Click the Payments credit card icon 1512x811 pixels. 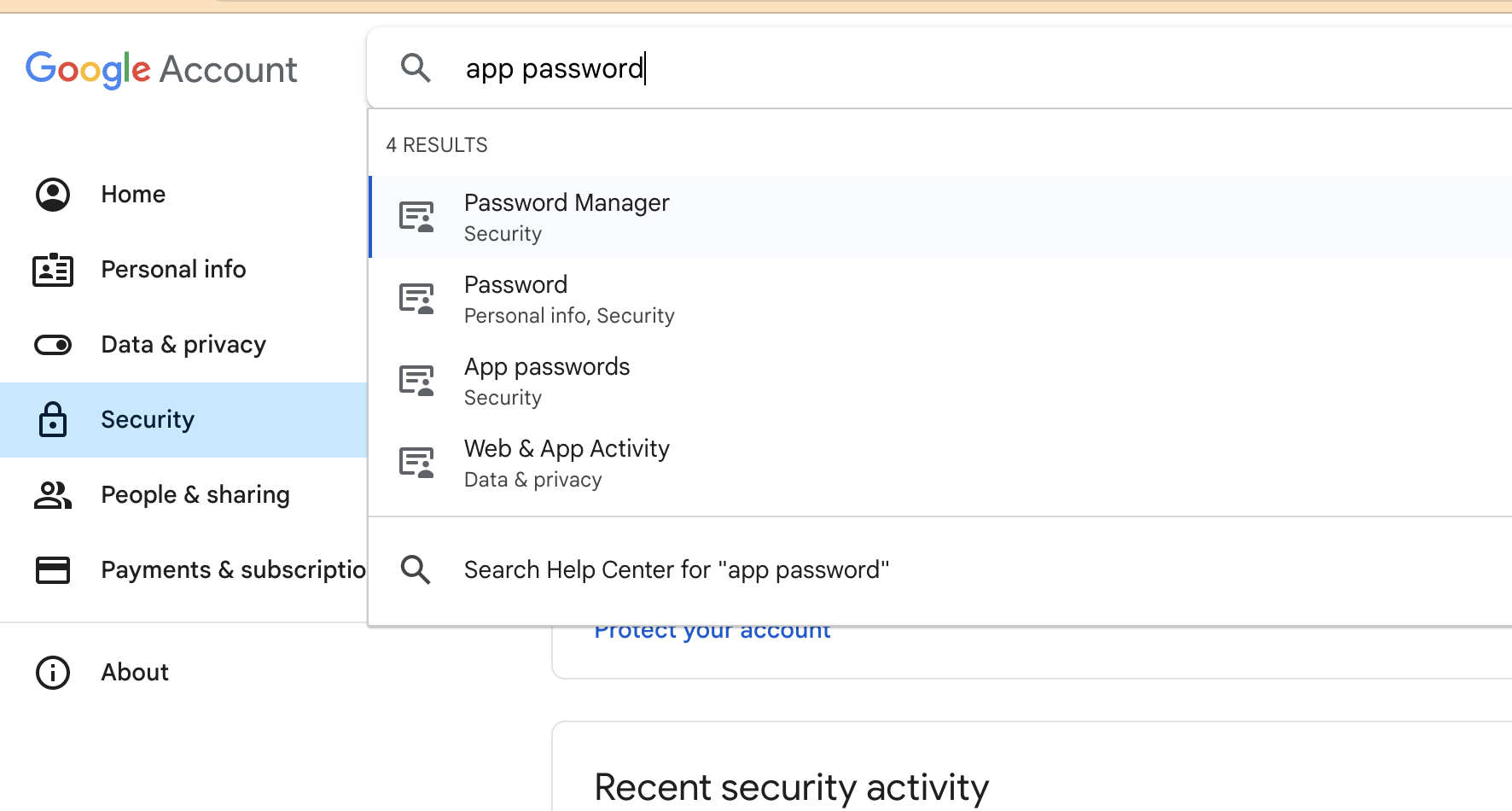[x=53, y=569]
